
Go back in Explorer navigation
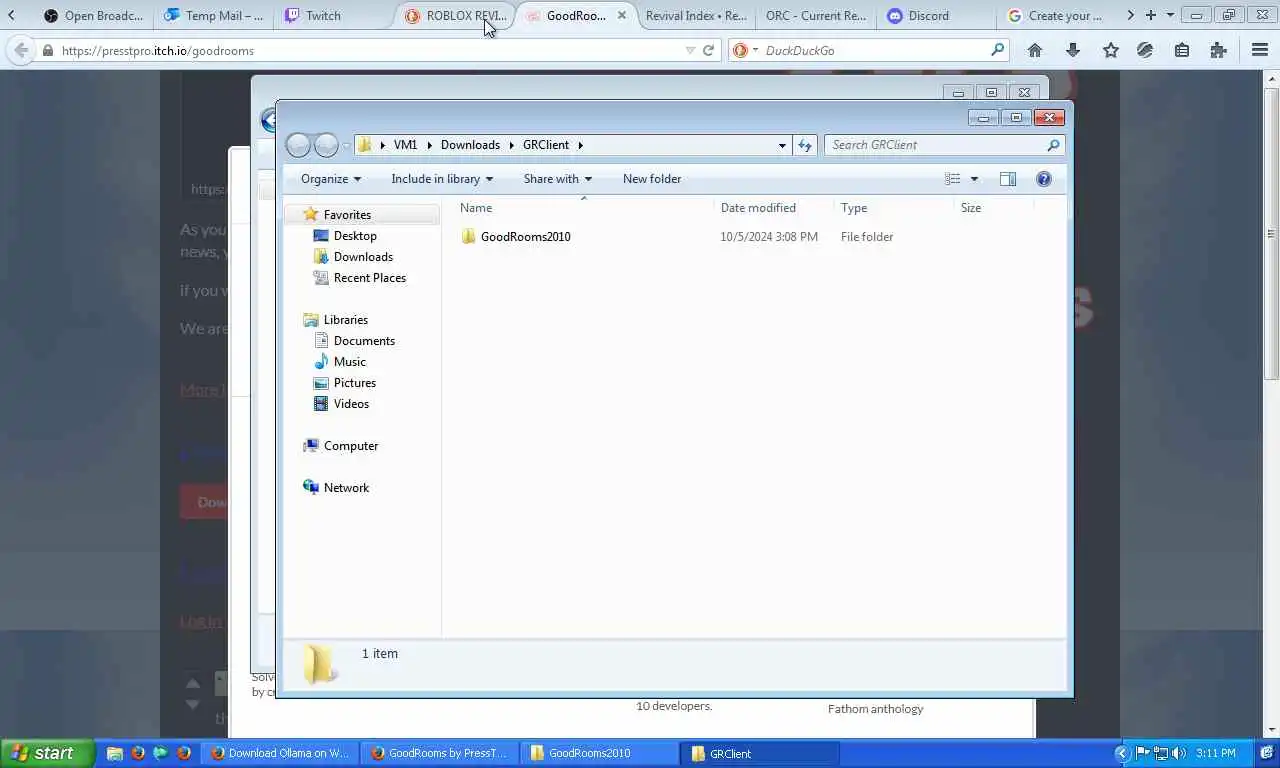point(298,145)
